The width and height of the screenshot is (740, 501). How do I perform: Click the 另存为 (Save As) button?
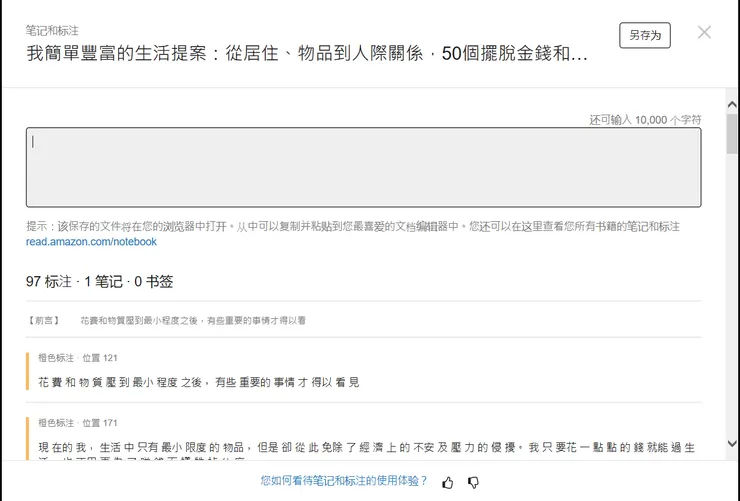point(645,35)
